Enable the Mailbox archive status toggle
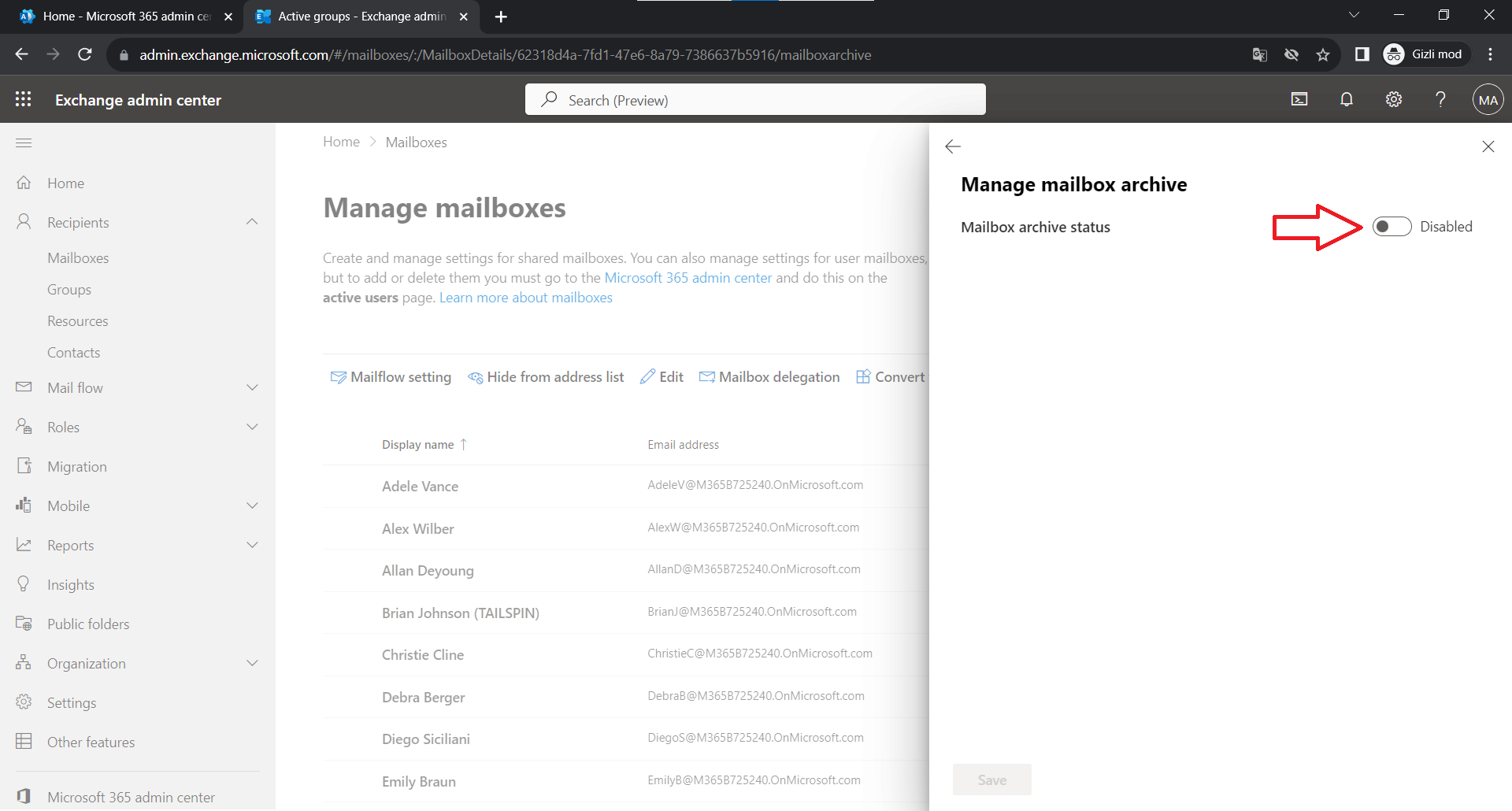The width and height of the screenshot is (1512, 811). pyautogui.click(x=1392, y=227)
